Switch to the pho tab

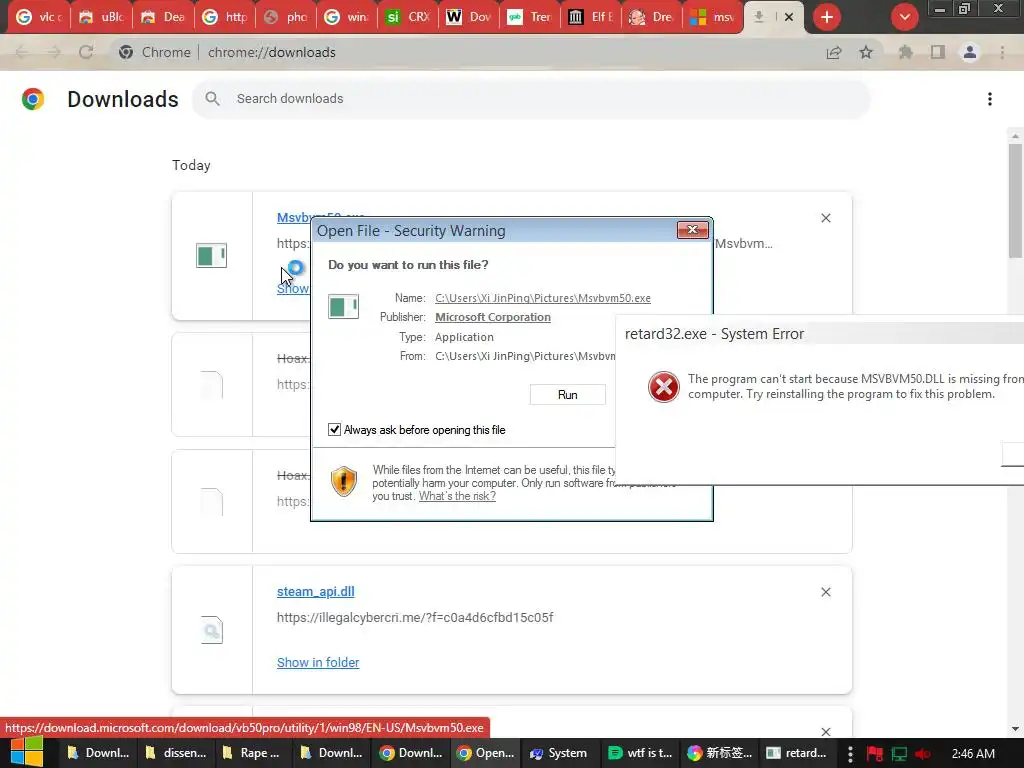[285, 17]
